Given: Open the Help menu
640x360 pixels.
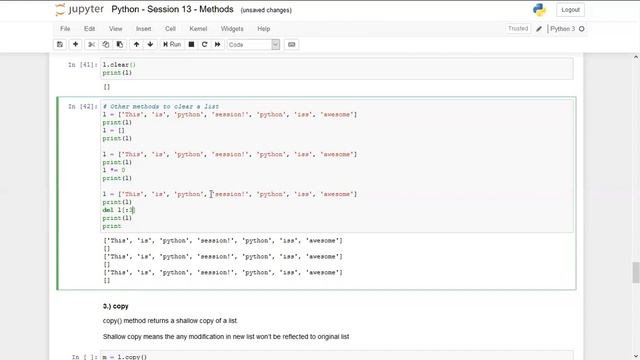Looking at the screenshot, I should click(264, 29).
